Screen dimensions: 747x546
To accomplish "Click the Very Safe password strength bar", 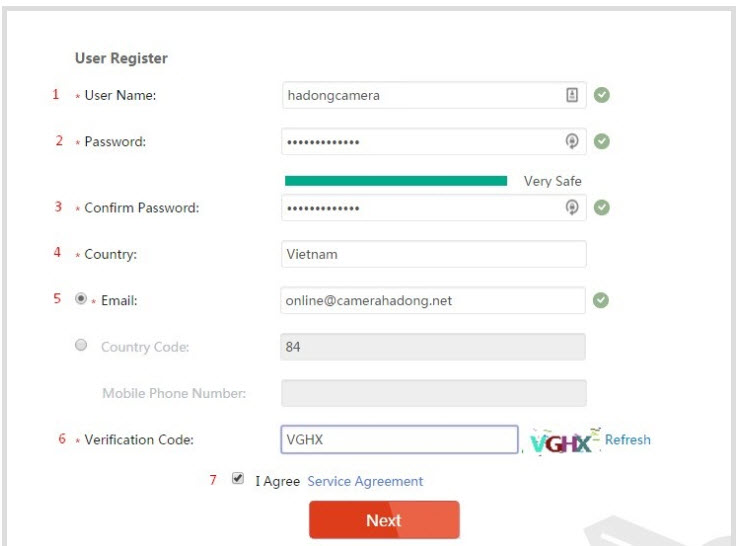I will pos(396,181).
